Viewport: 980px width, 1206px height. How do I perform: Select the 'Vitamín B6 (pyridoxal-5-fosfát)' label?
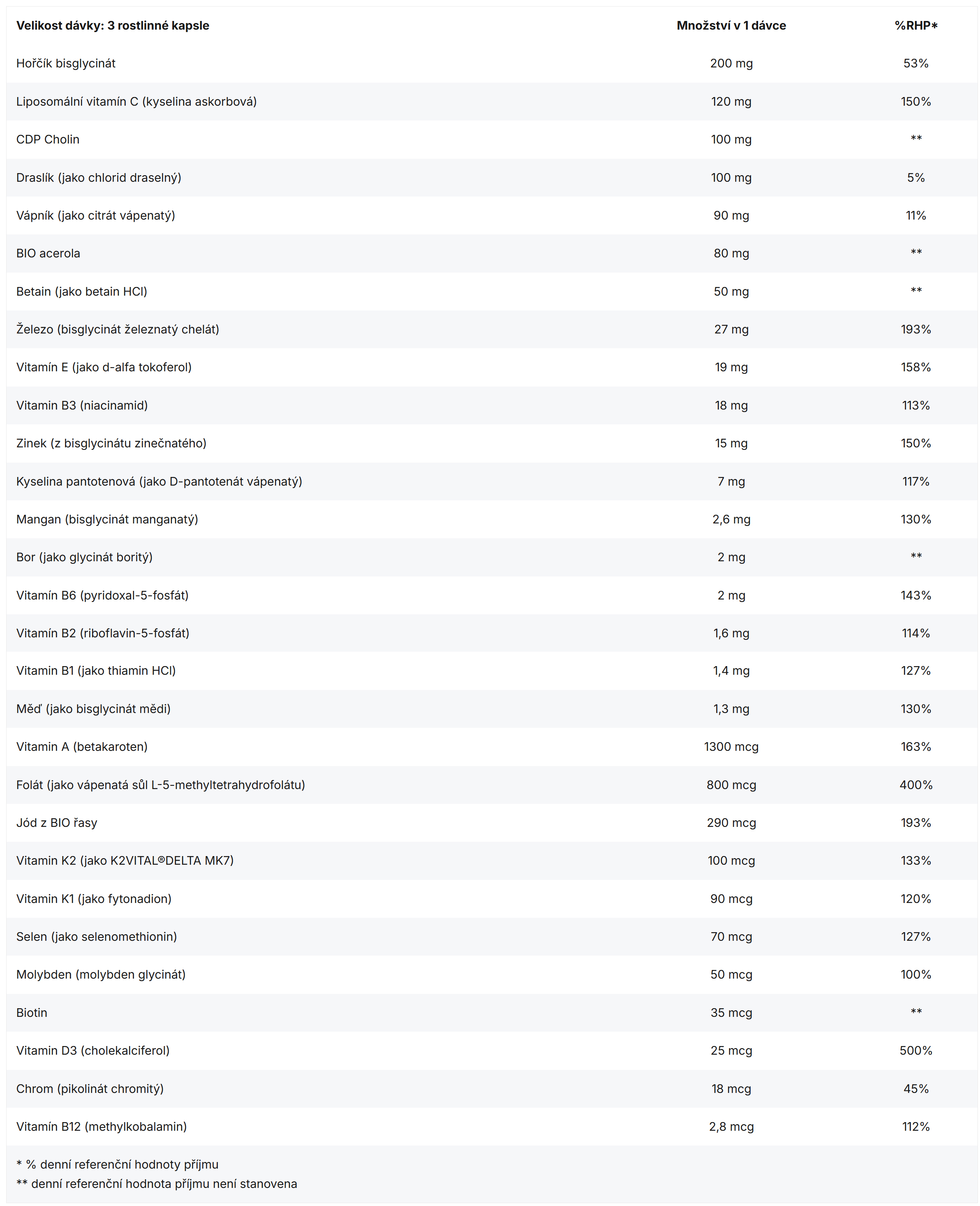[102, 595]
